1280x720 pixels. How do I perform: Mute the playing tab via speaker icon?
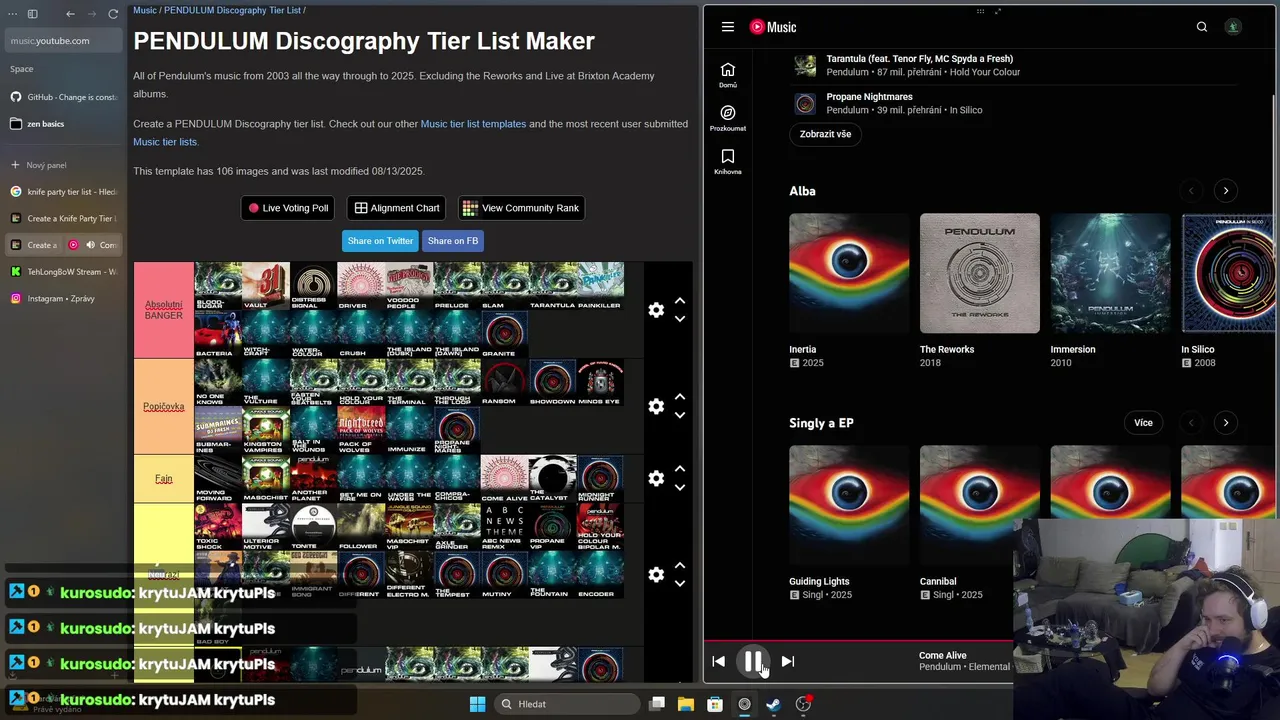click(x=90, y=245)
